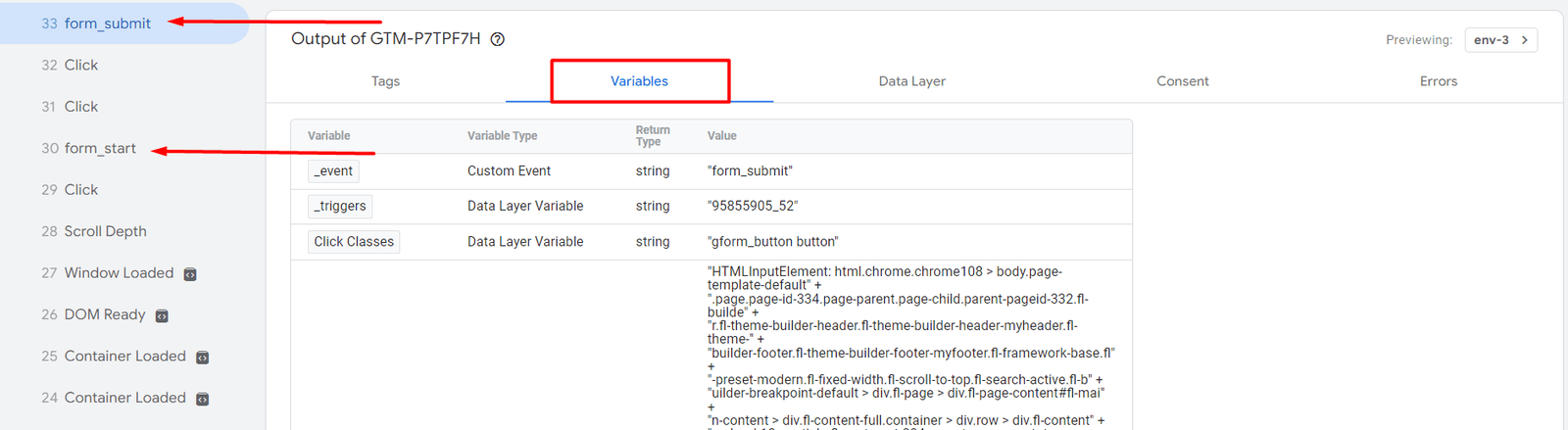Click the Variable column header
The image size is (1568, 430).
[328, 136]
